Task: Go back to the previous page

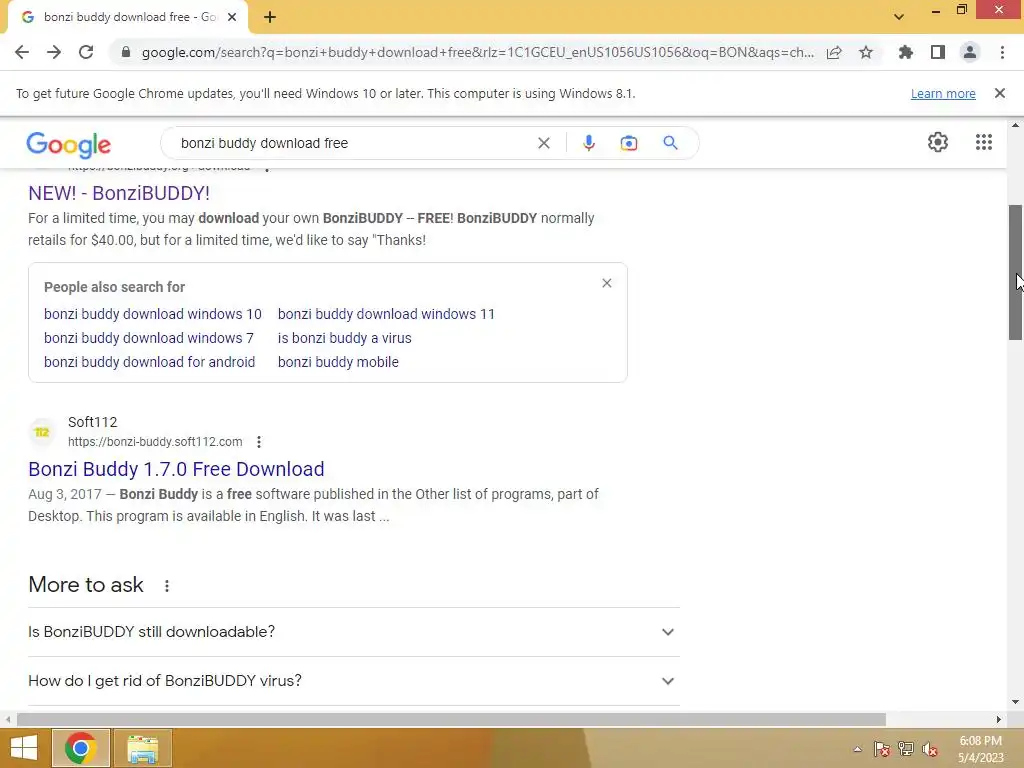Action: coord(22,52)
